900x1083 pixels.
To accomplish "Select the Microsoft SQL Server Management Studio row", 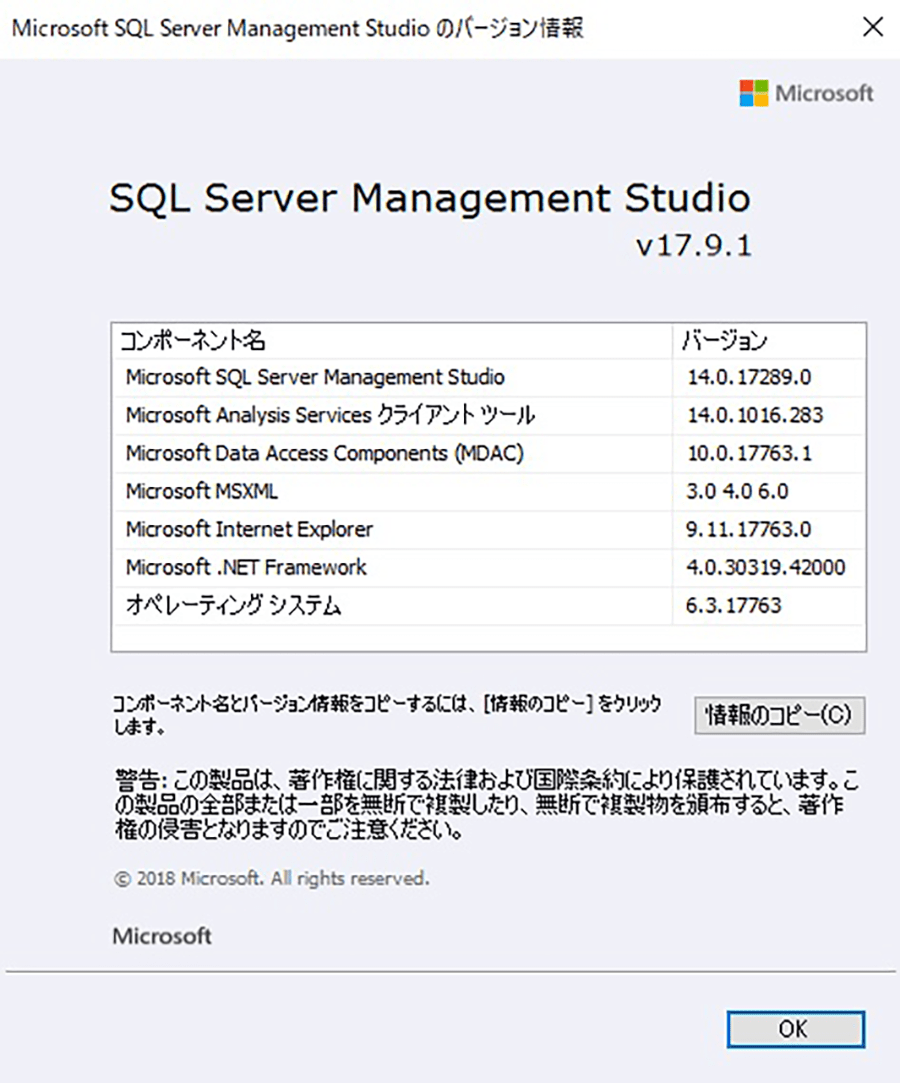I will tap(488, 377).
